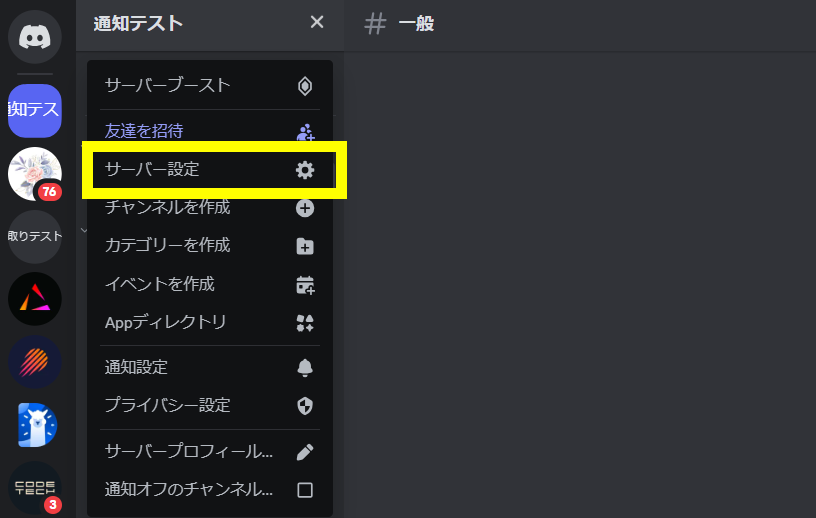This screenshot has height=518, width=816.
Task: Click the notification bell icon
Action: coord(305,368)
